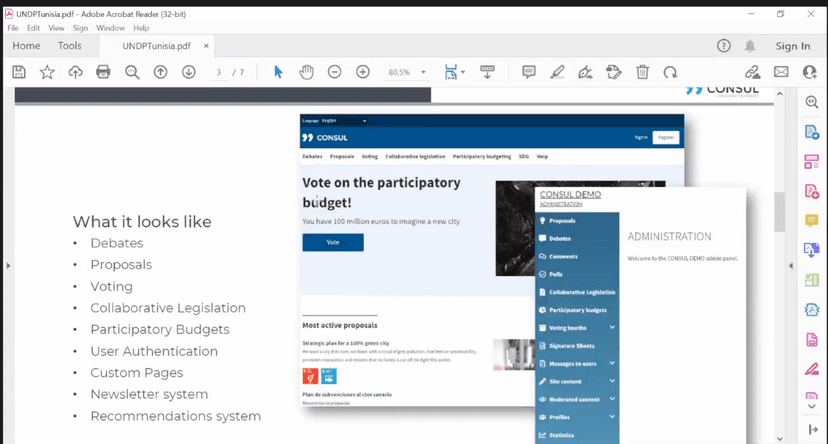Click the "Participatory Budgets" bullet text
Viewport: 828px width, 444px height.
(160, 329)
